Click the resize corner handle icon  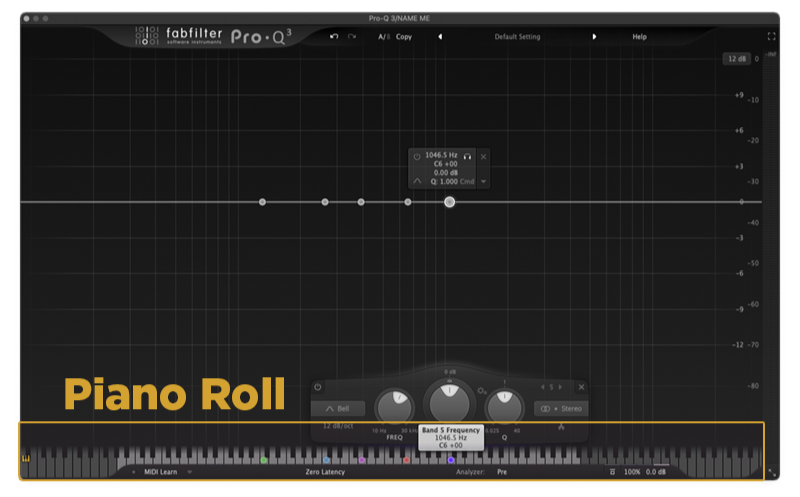coord(772,474)
